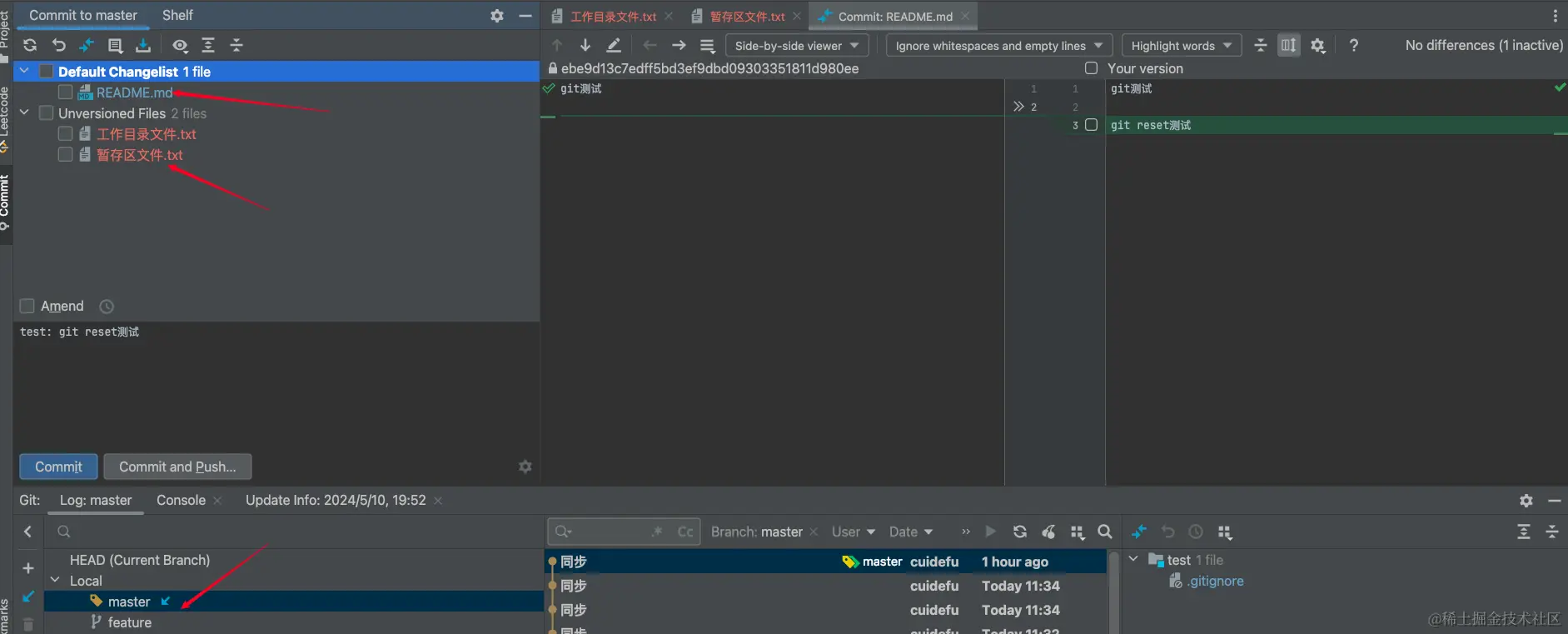Screen dimensions: 1568x634
Task: Open Git tool window gear settings
Action: tap(1526, 501)
